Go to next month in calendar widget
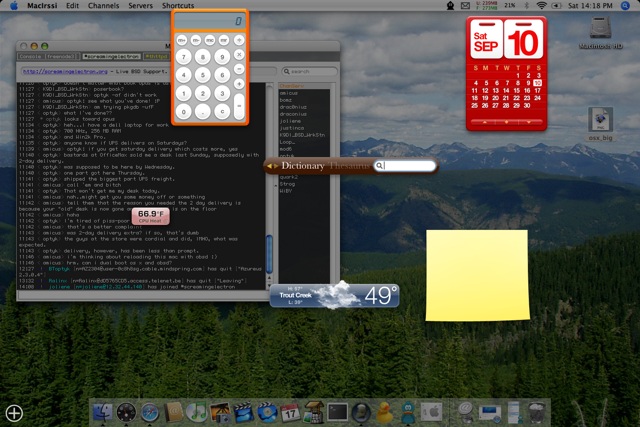Image resolution: width=640 pixels, height=427 pixels. pyautogui.click(x=529, y=122)
